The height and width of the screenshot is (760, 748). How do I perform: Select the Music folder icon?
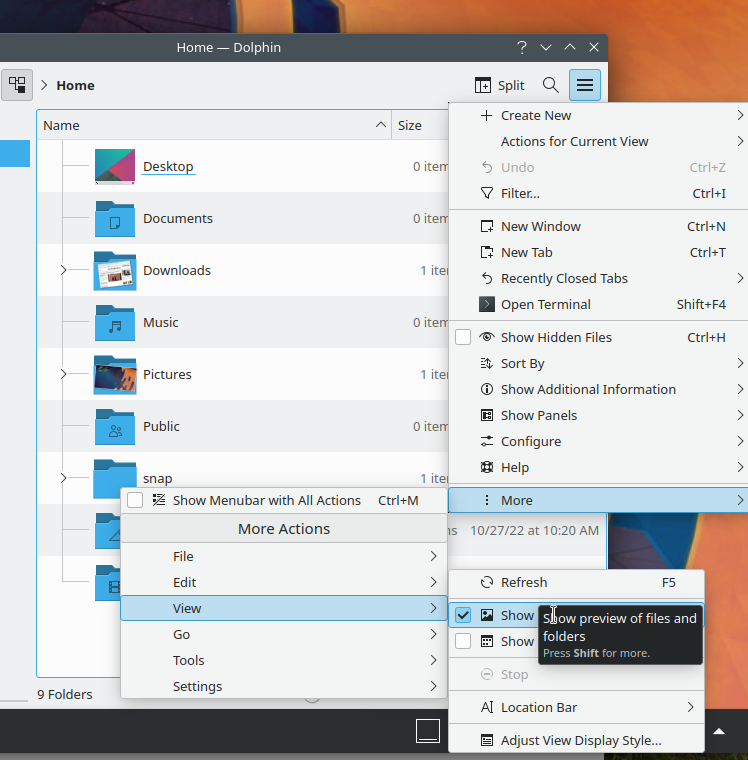(x=114, y=323)
